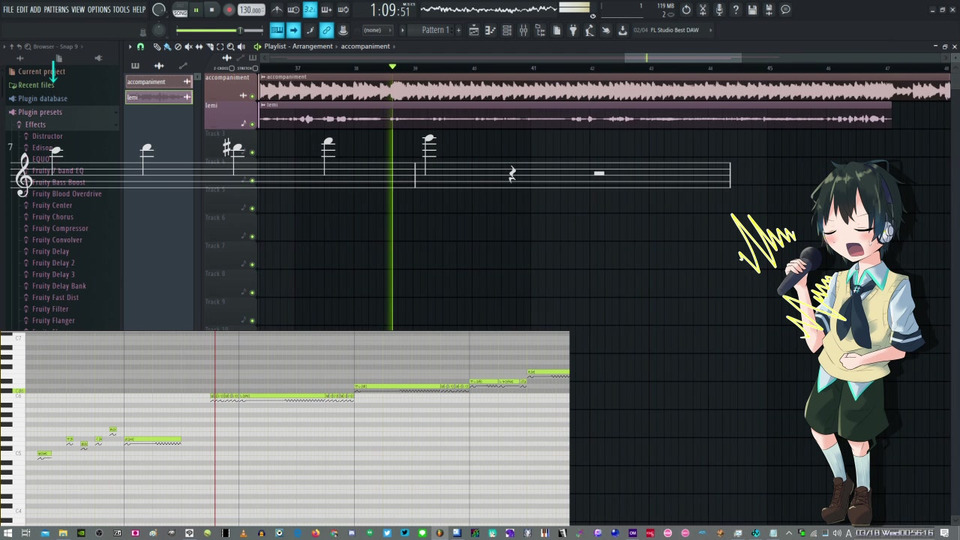Toggle Pat/Song mode switch
Screen dimensions: 960x540
180,10
